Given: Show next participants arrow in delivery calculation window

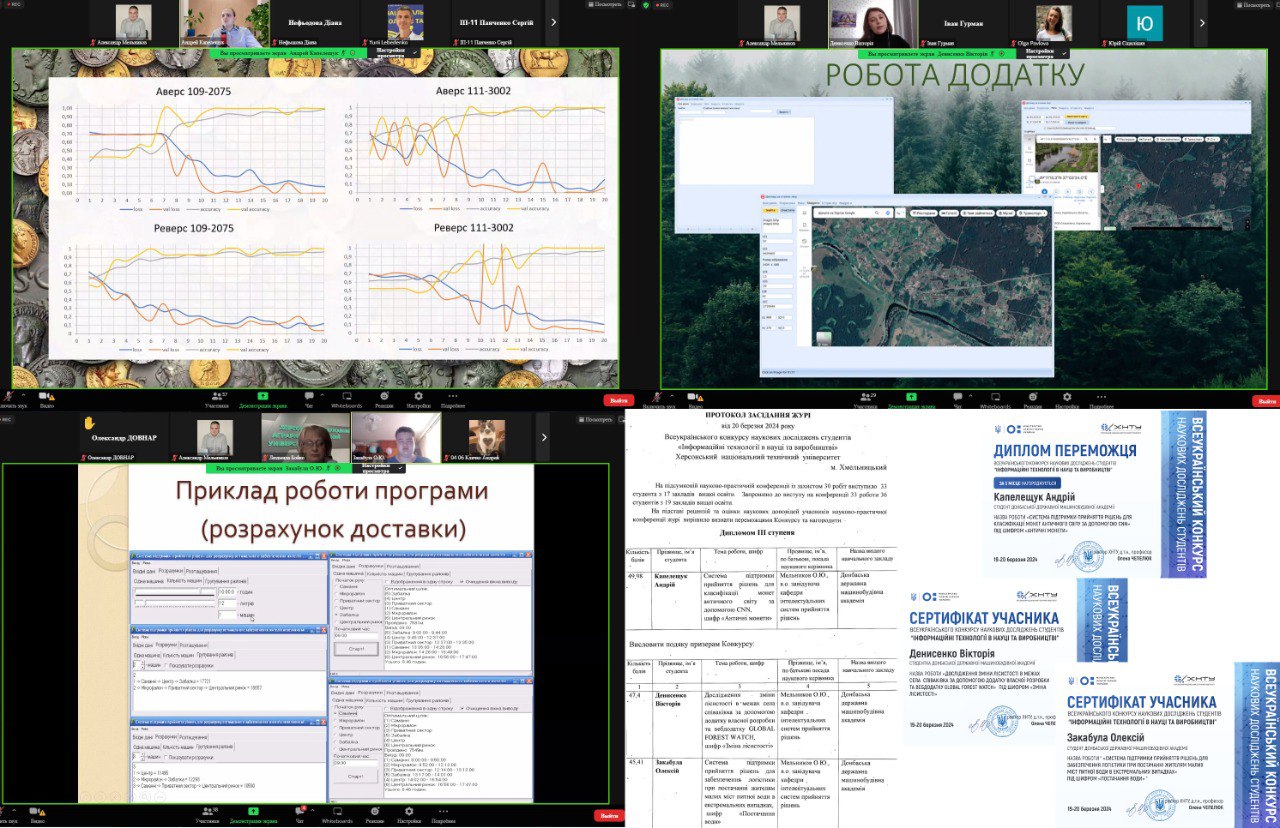Looking at the screenshot, I should point(544,438).
